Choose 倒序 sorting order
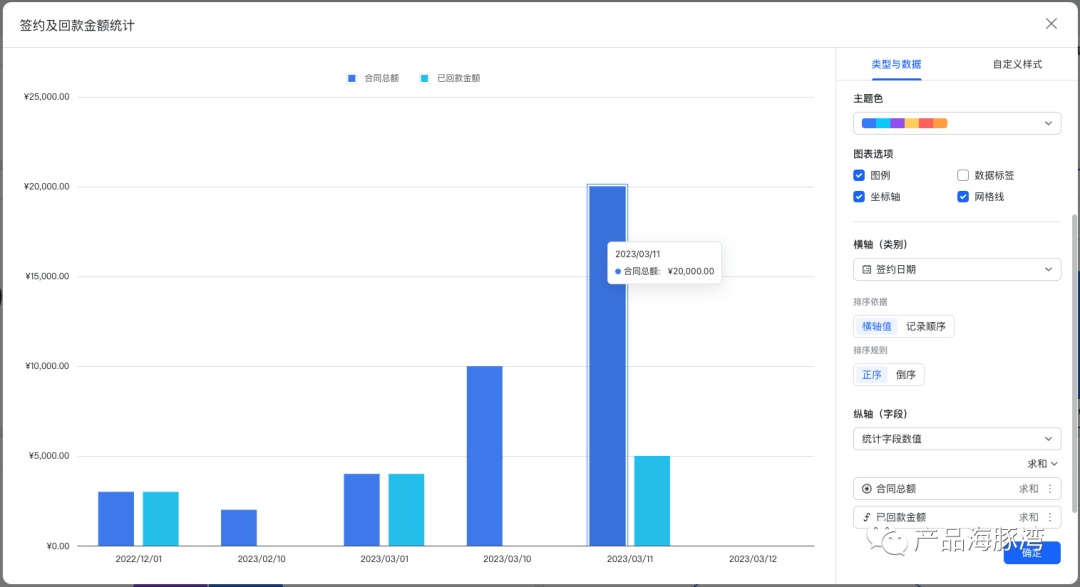 pos(905,375)
